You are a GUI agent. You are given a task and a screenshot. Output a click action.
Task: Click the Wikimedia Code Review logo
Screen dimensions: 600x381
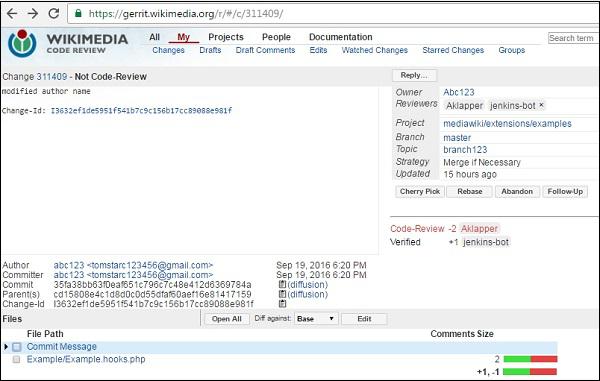pos(68,44)
